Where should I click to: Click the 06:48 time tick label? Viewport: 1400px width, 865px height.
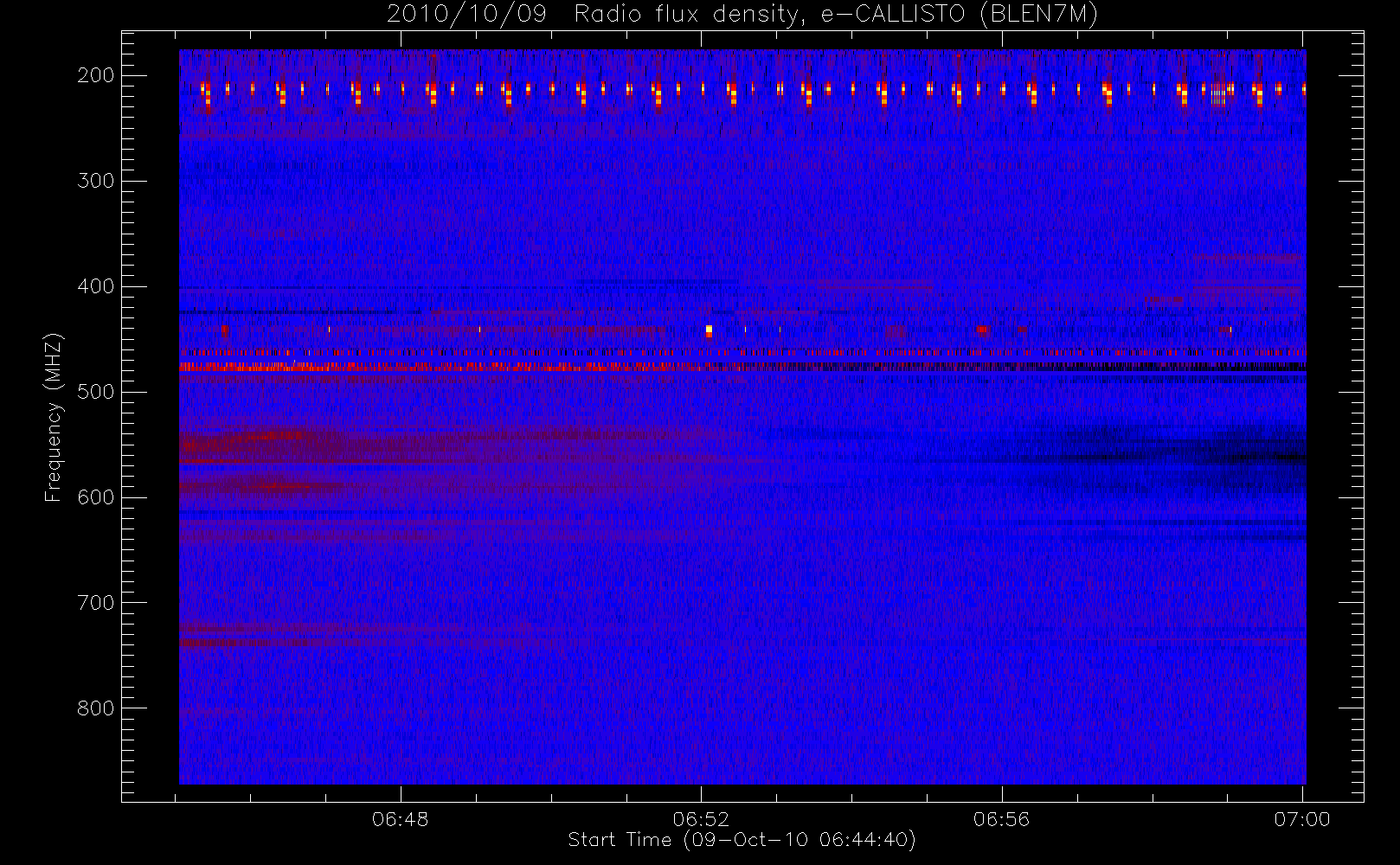[401, 819]
